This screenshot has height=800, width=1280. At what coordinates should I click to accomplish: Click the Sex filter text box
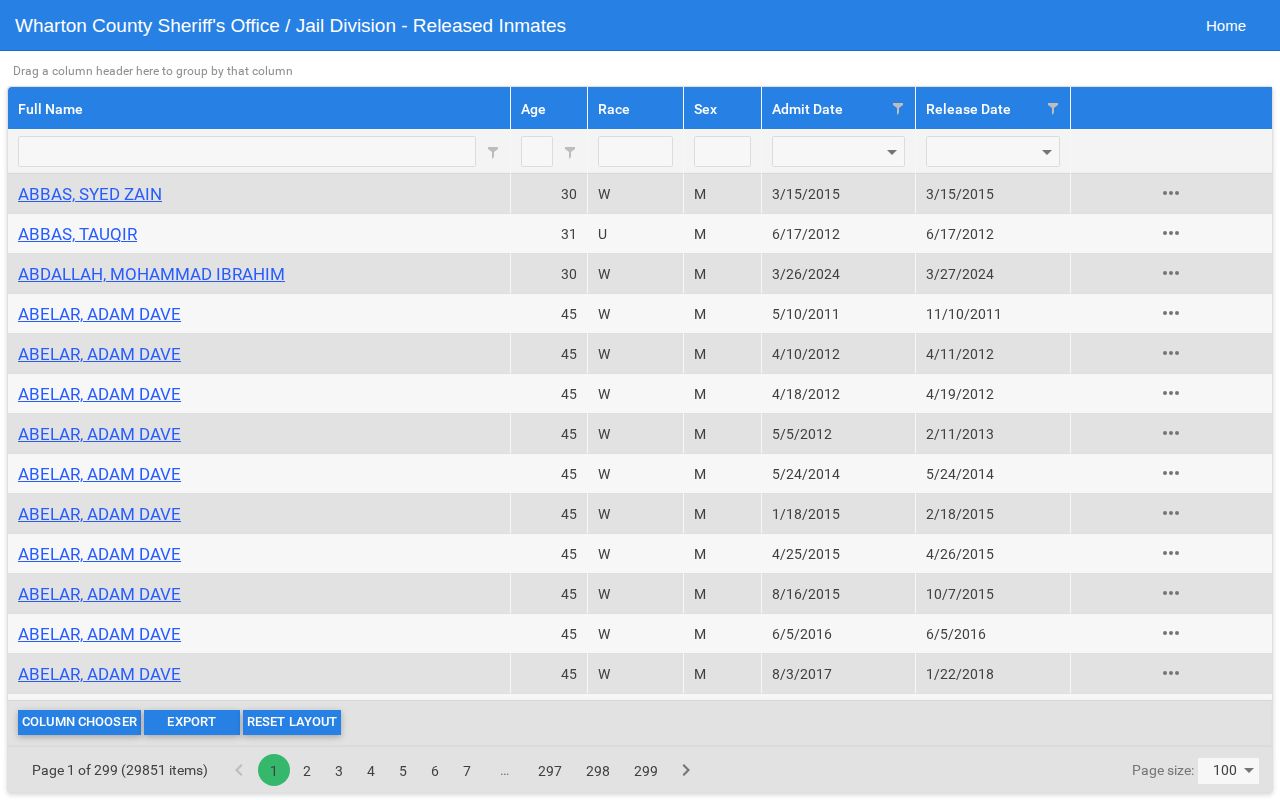(x=722, y=152)
